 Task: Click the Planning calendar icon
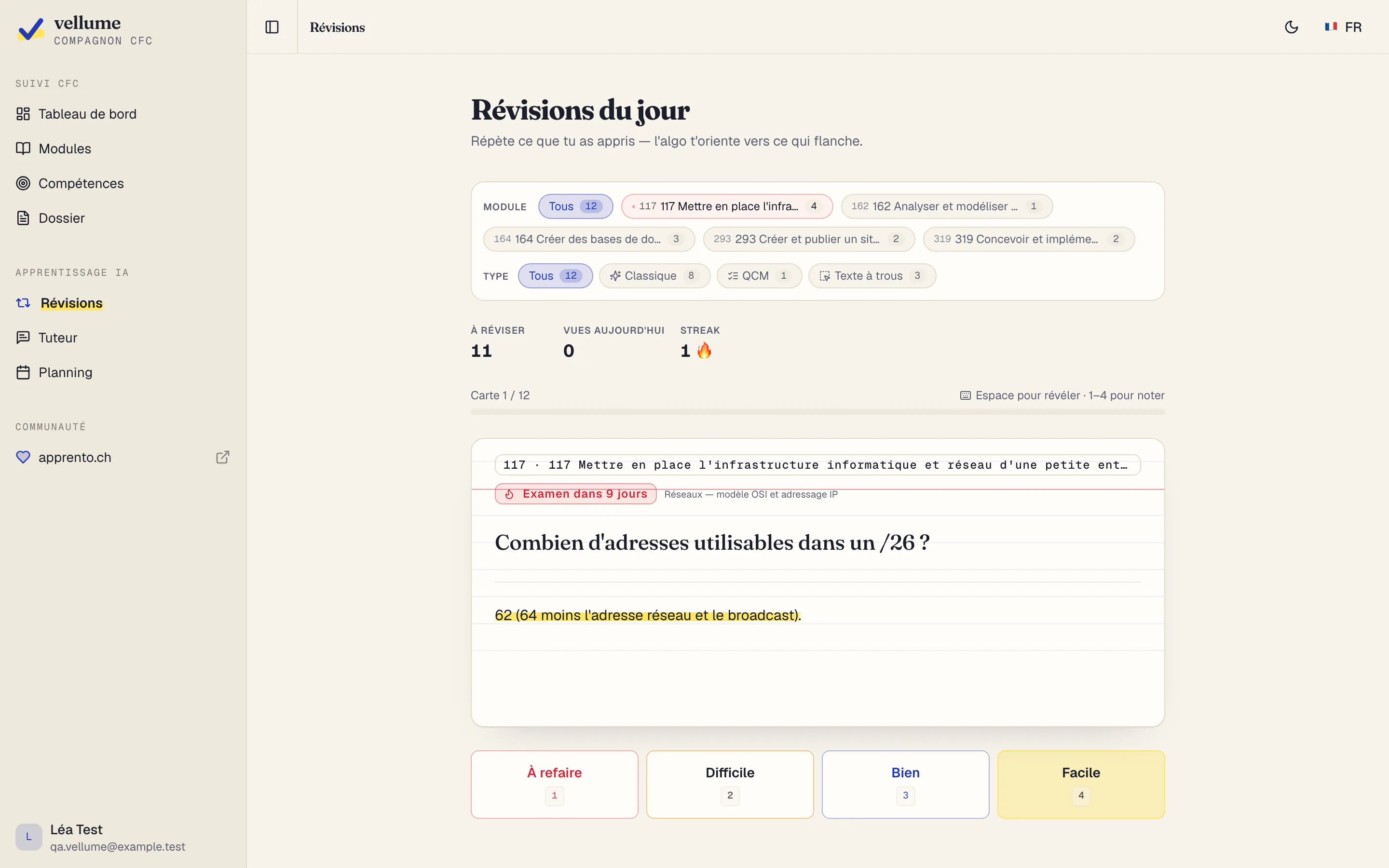pos(23,373)
